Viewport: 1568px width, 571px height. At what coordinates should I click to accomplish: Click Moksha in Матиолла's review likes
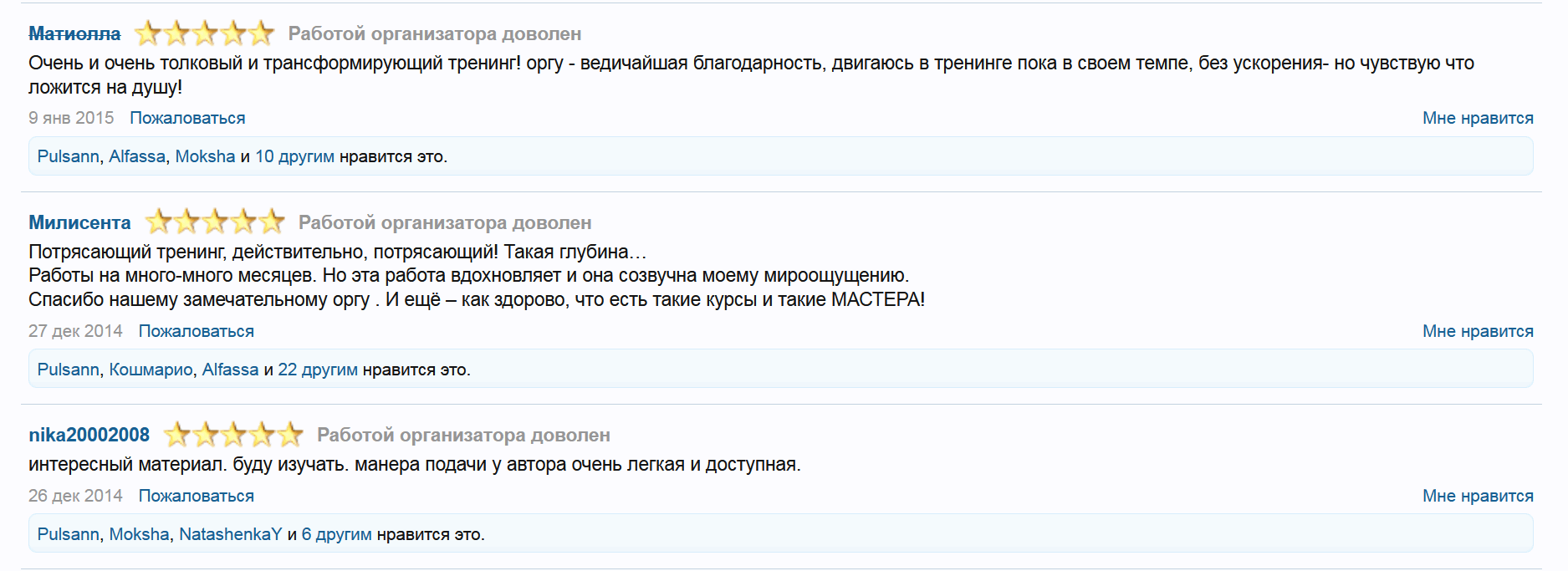tap(205, 156)
